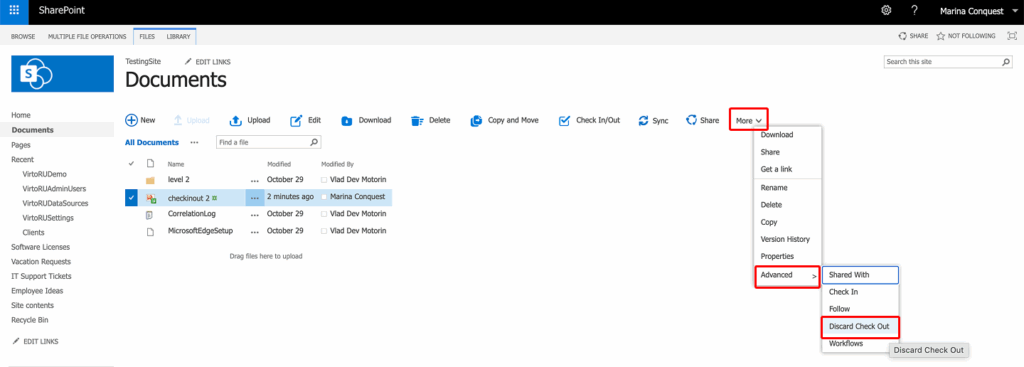Click the CorrelationLog file icon

pos(150,214)
